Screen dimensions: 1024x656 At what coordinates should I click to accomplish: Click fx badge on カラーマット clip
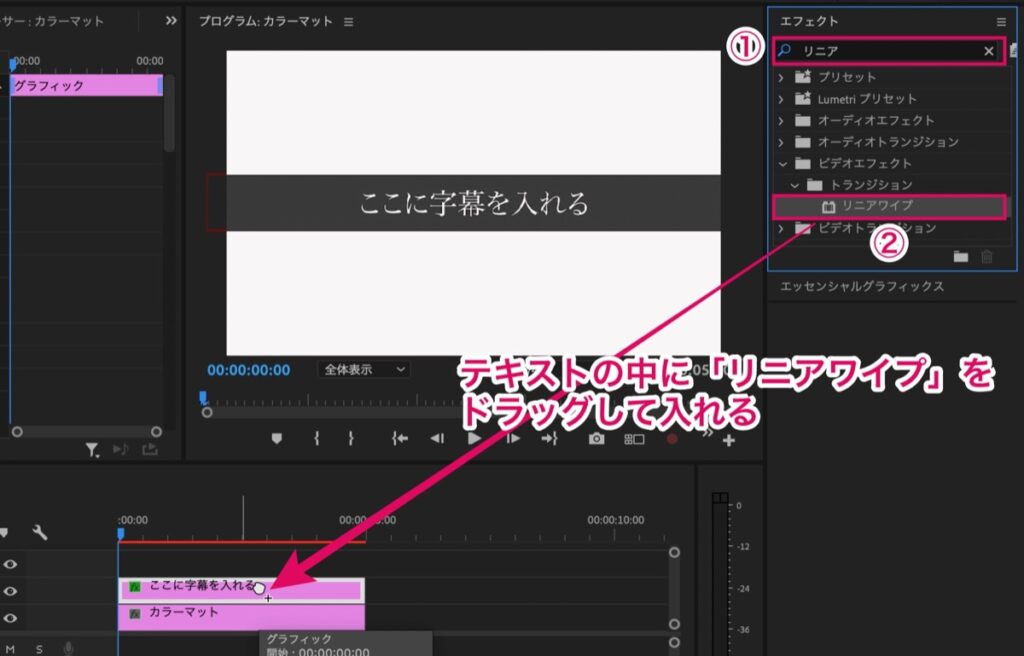pyautogui.click(x=135, y=614)
